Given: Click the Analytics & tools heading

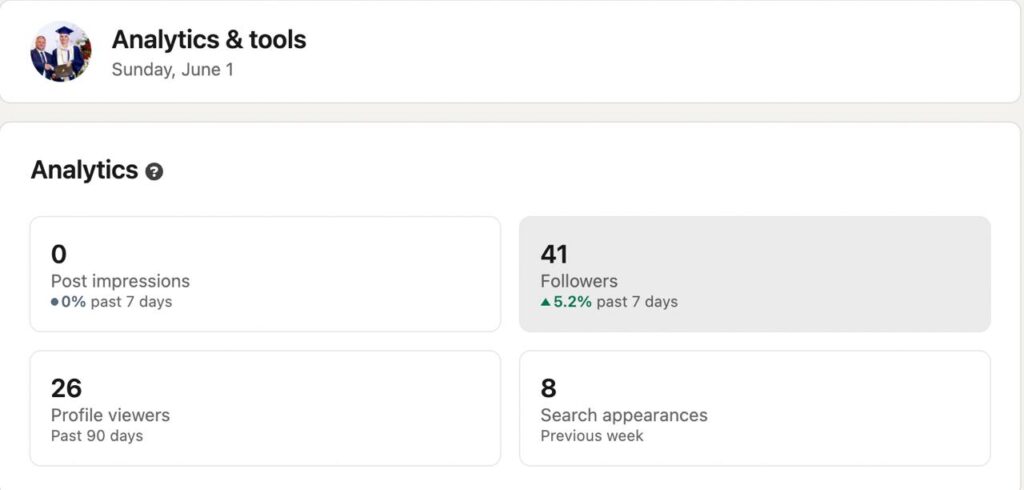Looking at the screenshot, I should [209, 40].
